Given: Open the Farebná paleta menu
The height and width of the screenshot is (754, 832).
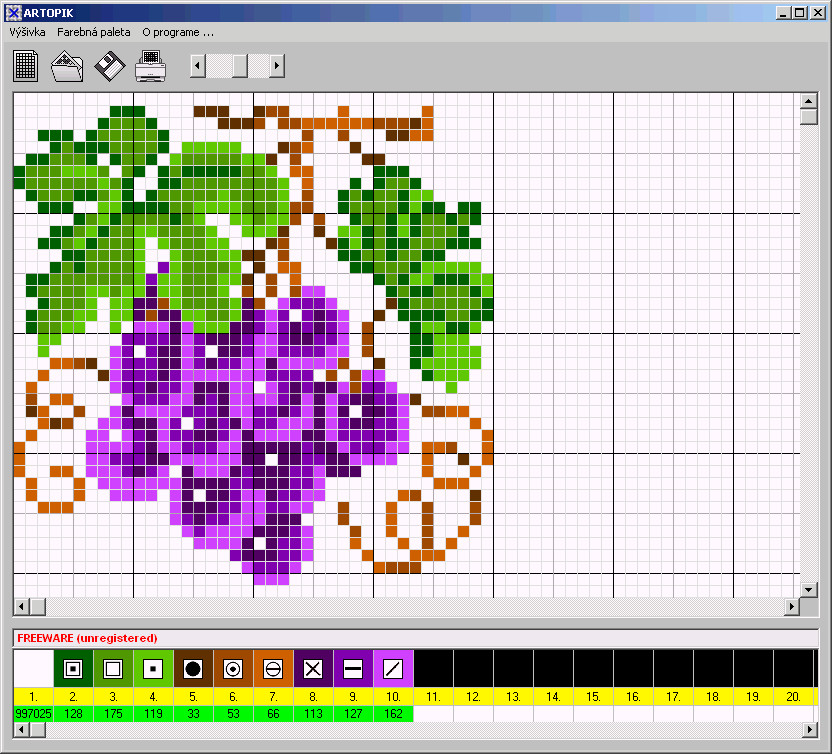Looking at the screenshot, I should click(93, 32).
